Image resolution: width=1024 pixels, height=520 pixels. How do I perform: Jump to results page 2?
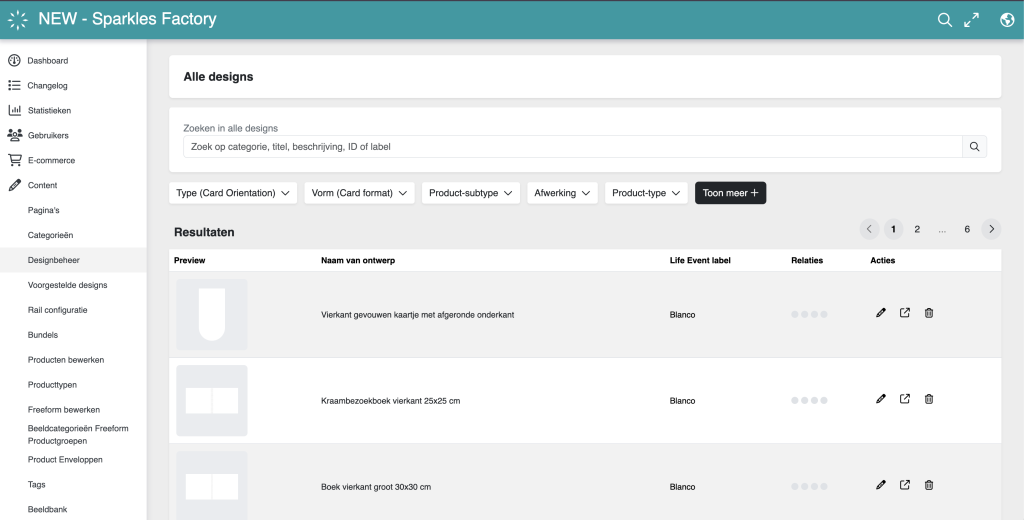point(917,229)
